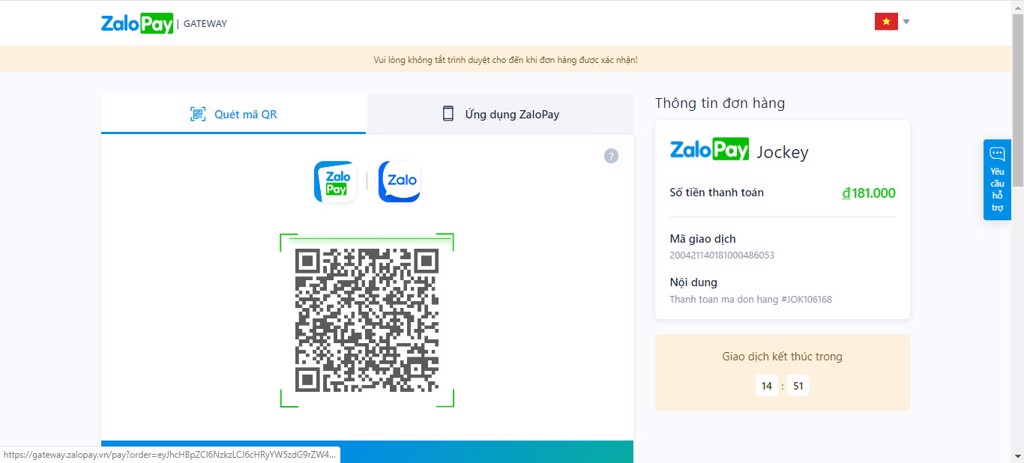Click the payment QR code
The height and width of the screenshot is (463, 1024).
[x=366, y=320]
